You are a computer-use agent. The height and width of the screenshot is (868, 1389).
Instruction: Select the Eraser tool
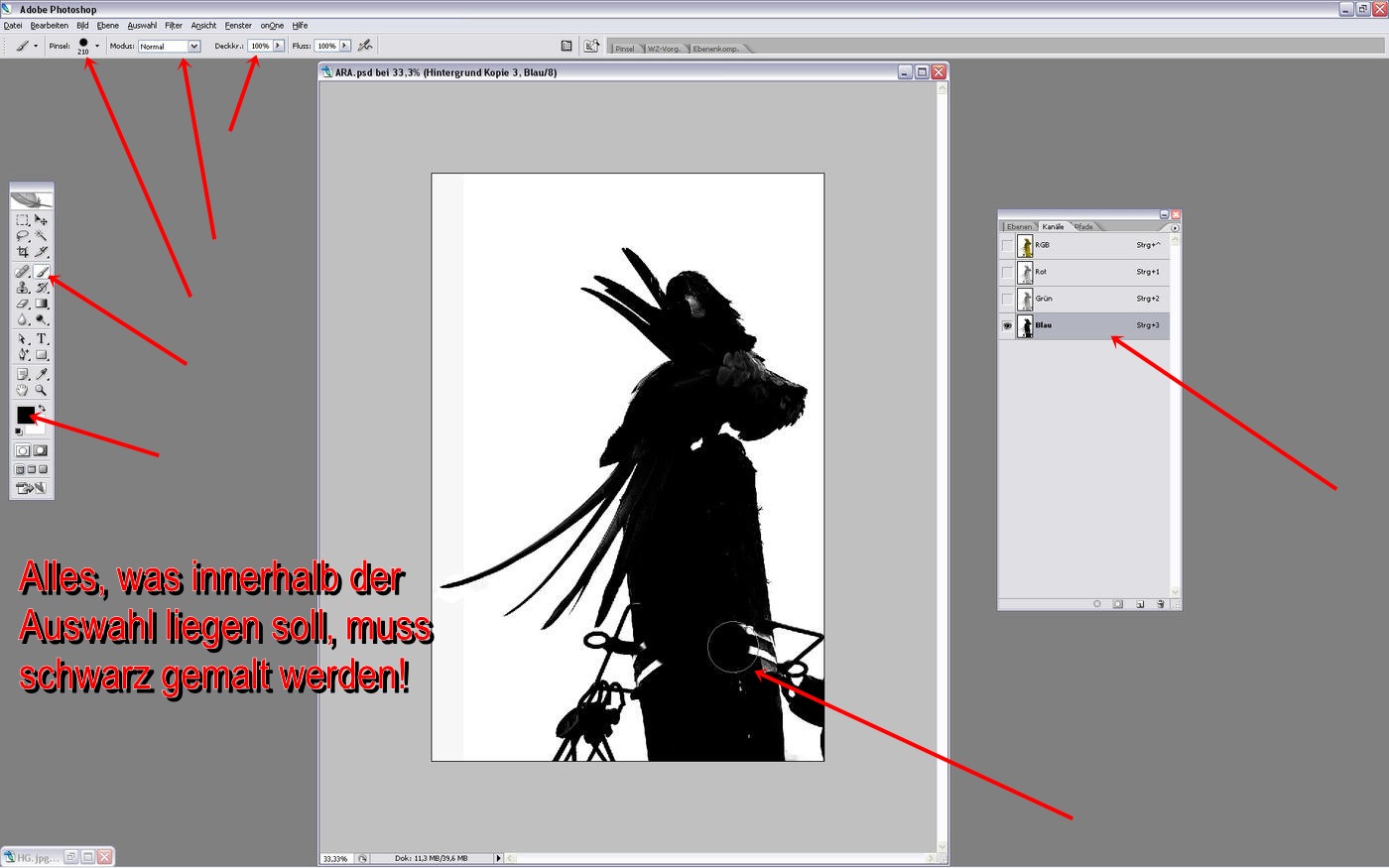tap(23, 303)
